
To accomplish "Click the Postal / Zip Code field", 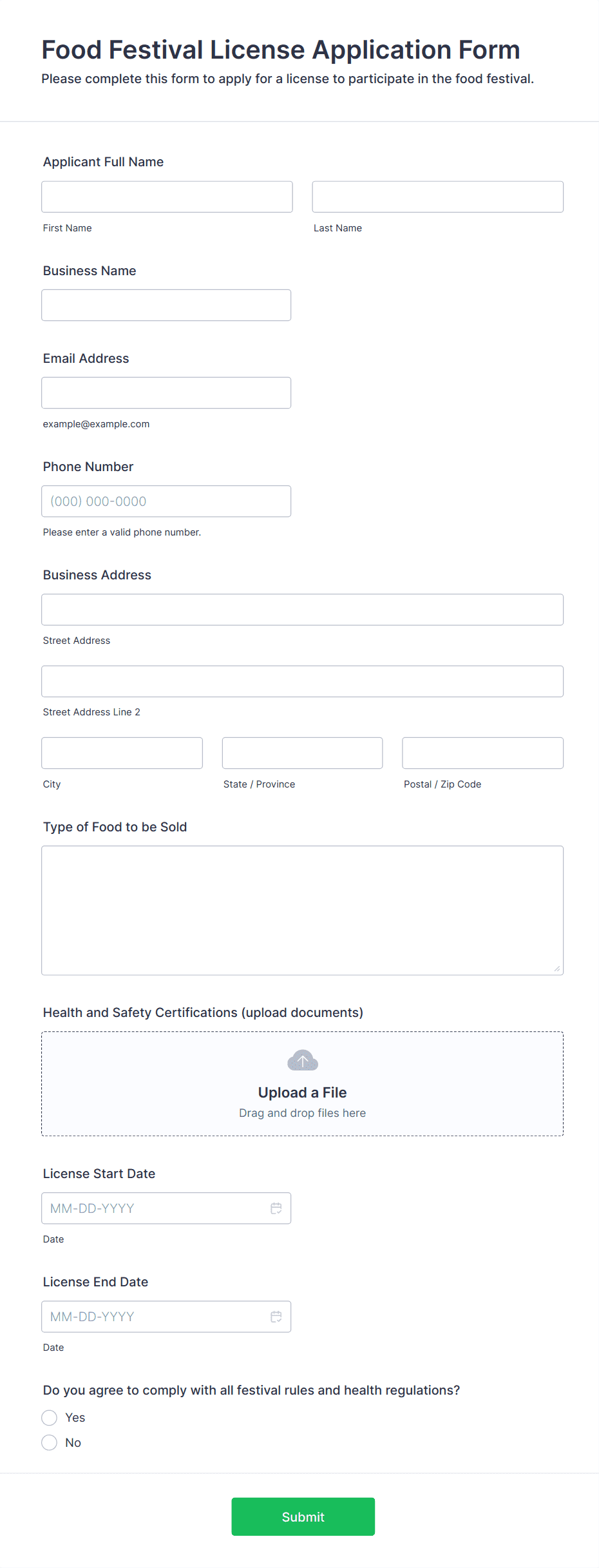I will pyautogui.click(x=482, y=752).
